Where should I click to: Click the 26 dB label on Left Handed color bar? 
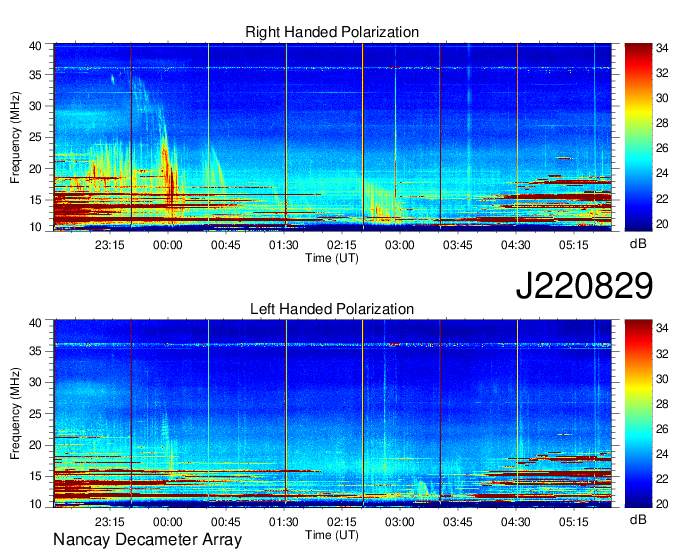pos(662,429)
